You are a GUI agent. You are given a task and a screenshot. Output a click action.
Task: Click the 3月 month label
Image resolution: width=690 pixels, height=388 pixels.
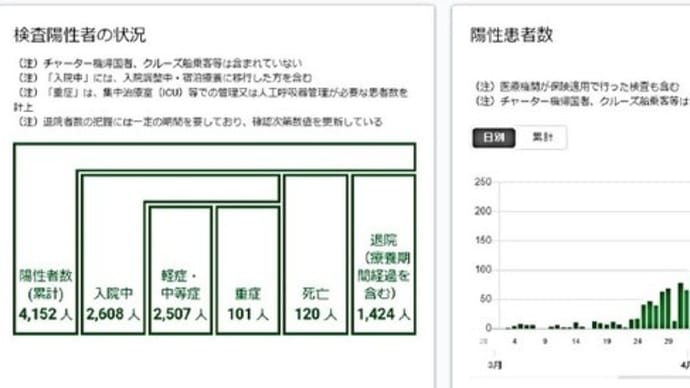tap(495, 365)
